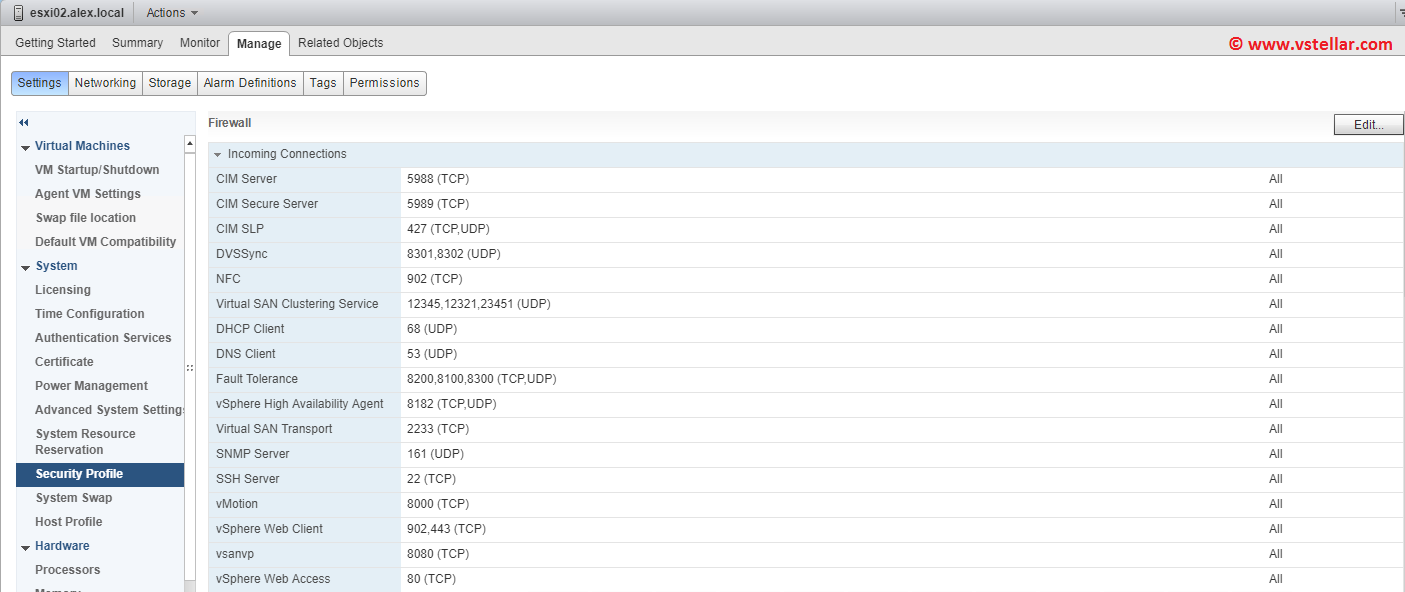The height and width of the screenshot is (592, 1405).
Task: Open the Monitor tab
Action: pos(199,43)
